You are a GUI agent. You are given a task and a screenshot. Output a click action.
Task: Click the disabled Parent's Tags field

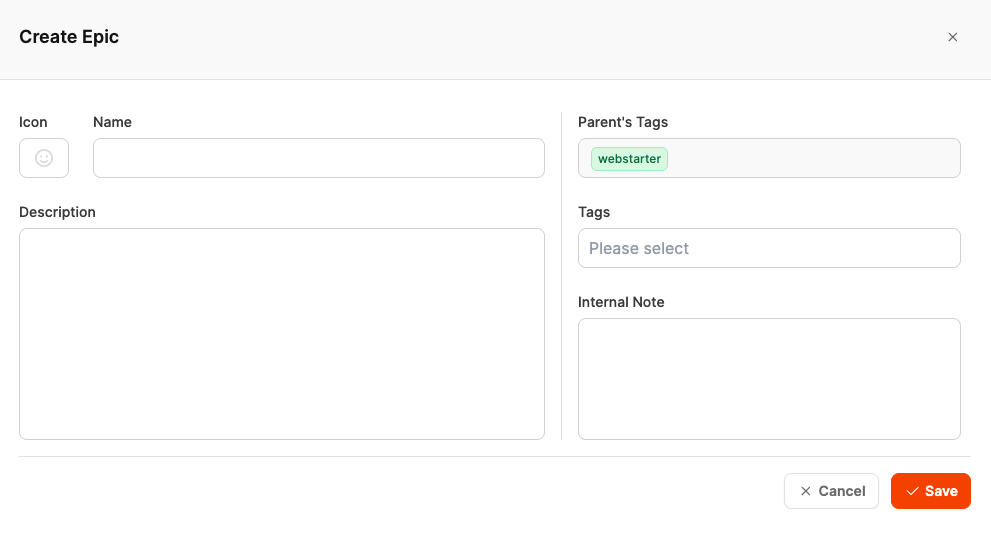[810, 158]
